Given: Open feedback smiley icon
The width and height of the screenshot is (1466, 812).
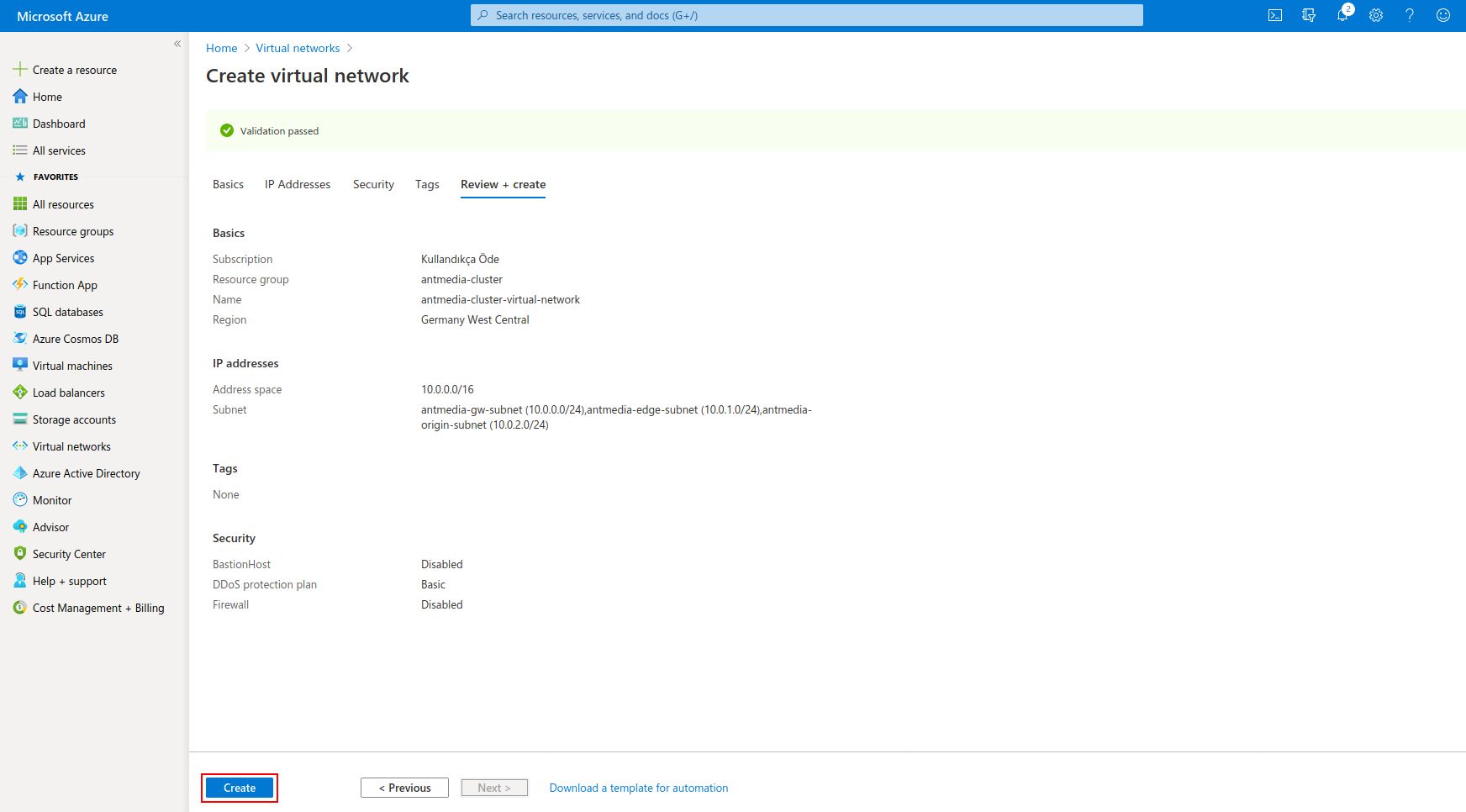Looking at the screenshot, I should [x=1443, y=15].
